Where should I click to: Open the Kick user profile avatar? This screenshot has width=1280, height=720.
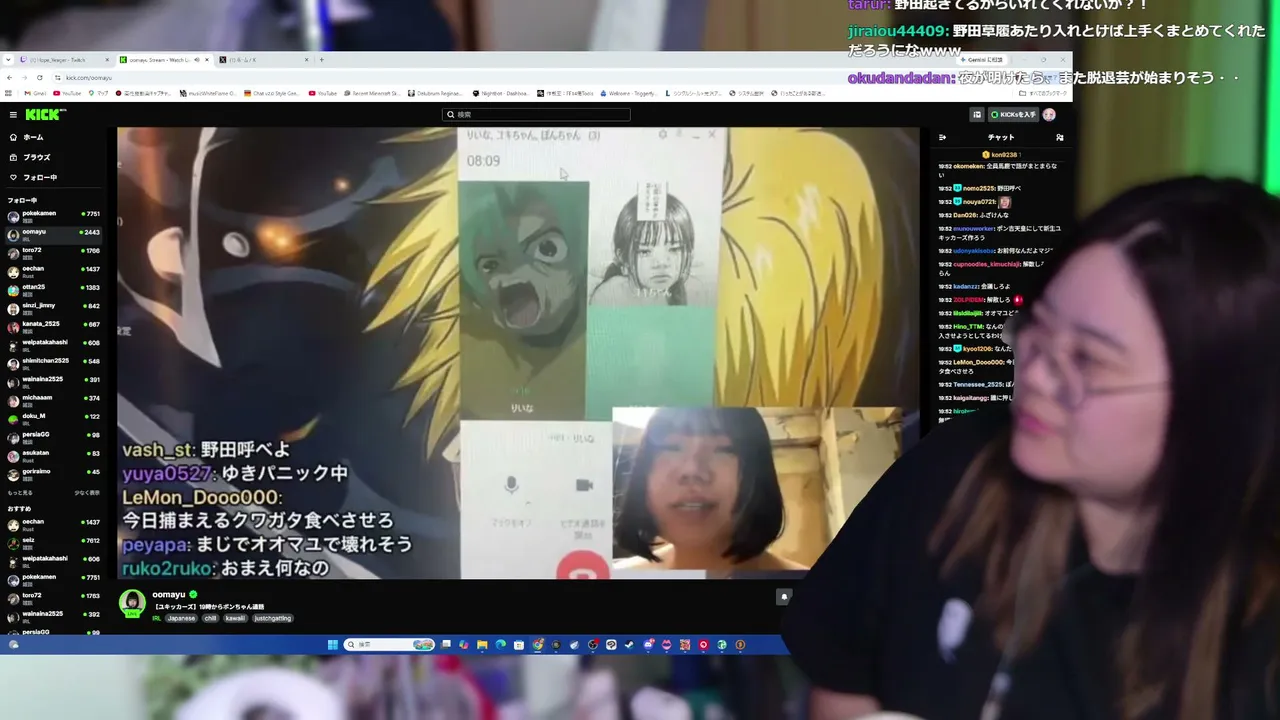coord(1049,115)
